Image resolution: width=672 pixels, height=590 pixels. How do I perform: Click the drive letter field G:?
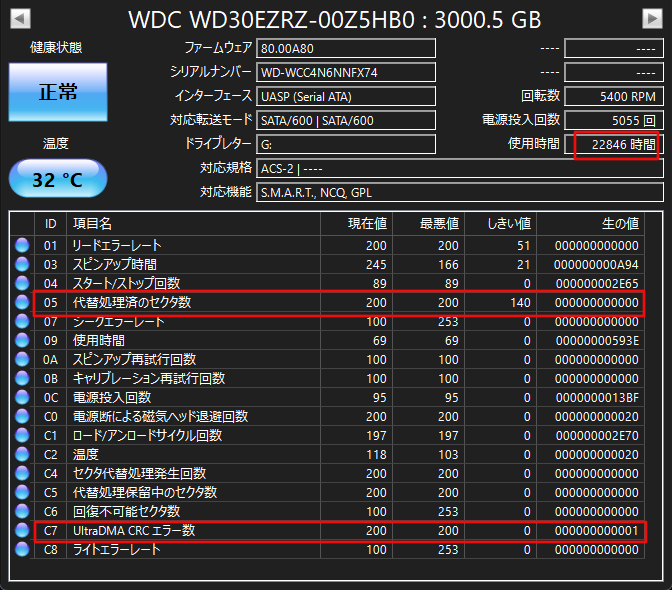pos(346,144)
